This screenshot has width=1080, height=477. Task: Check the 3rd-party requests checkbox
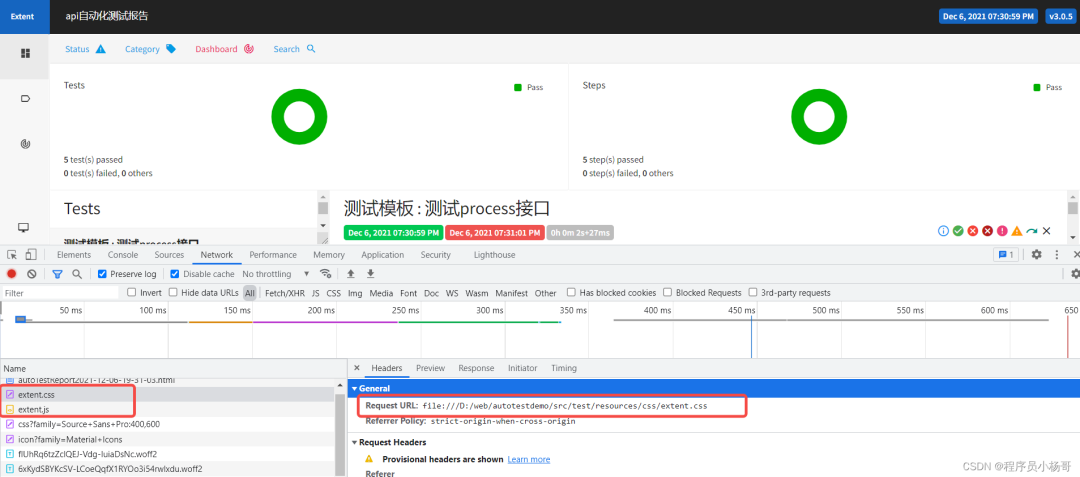tap(753, 293)
